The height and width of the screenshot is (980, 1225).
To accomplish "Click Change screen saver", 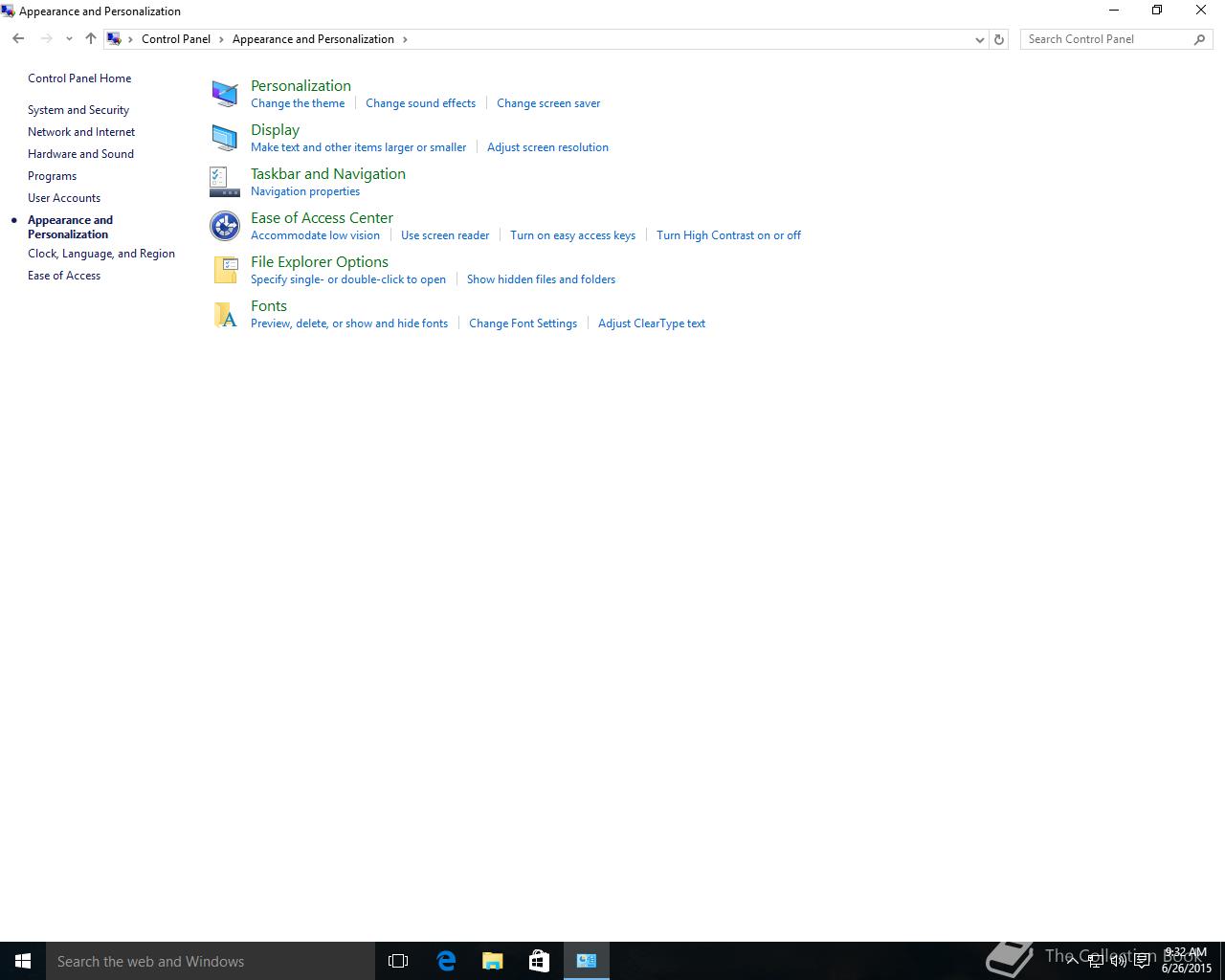I will click(x=548, y=103).
